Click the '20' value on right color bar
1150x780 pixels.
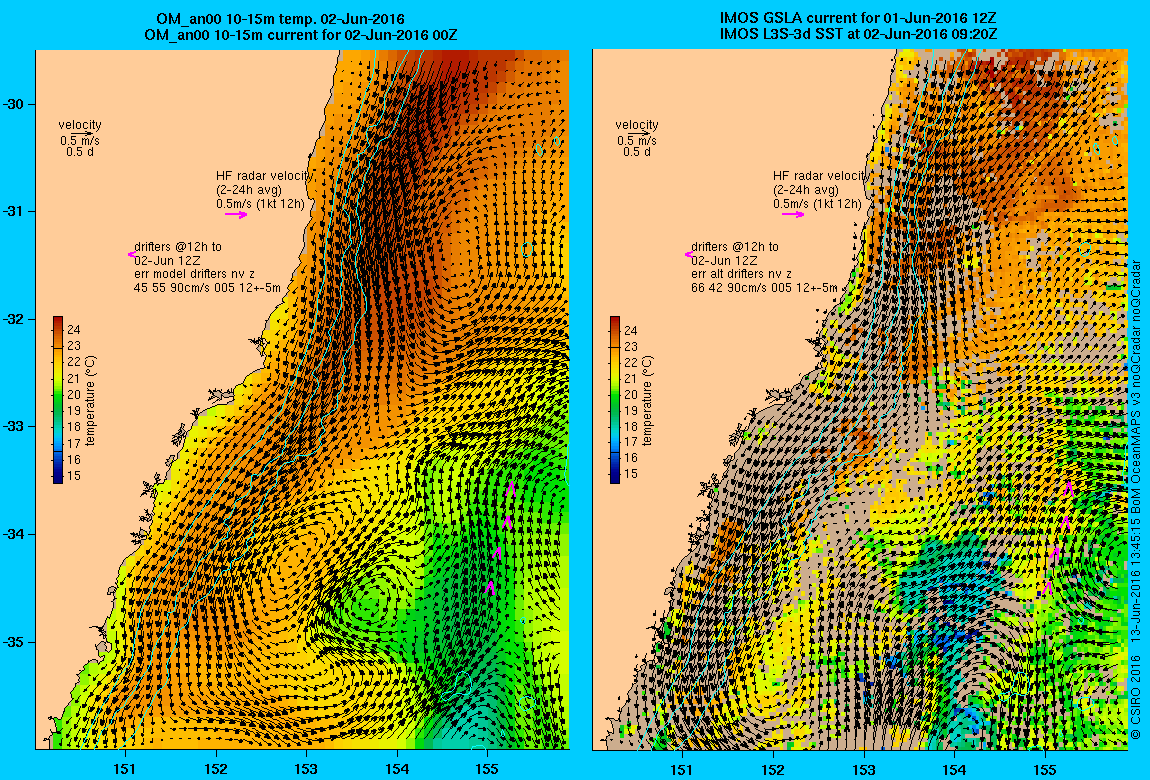click(x=631, y=394)
